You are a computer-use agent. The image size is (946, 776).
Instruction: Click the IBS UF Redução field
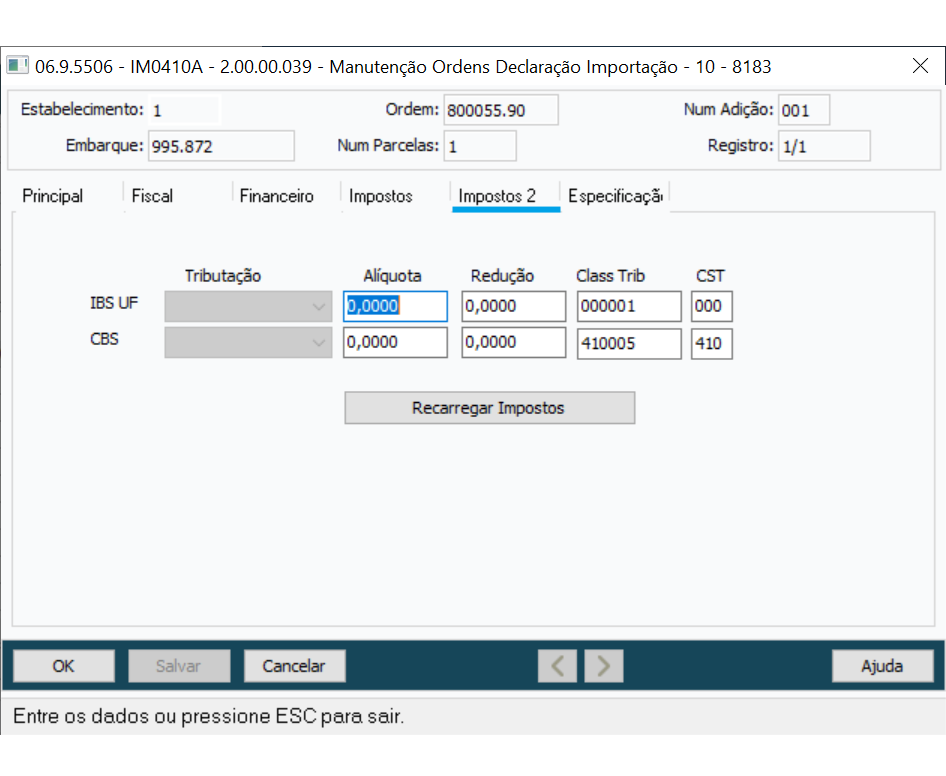pyautogui.click(x=513, y=307)
